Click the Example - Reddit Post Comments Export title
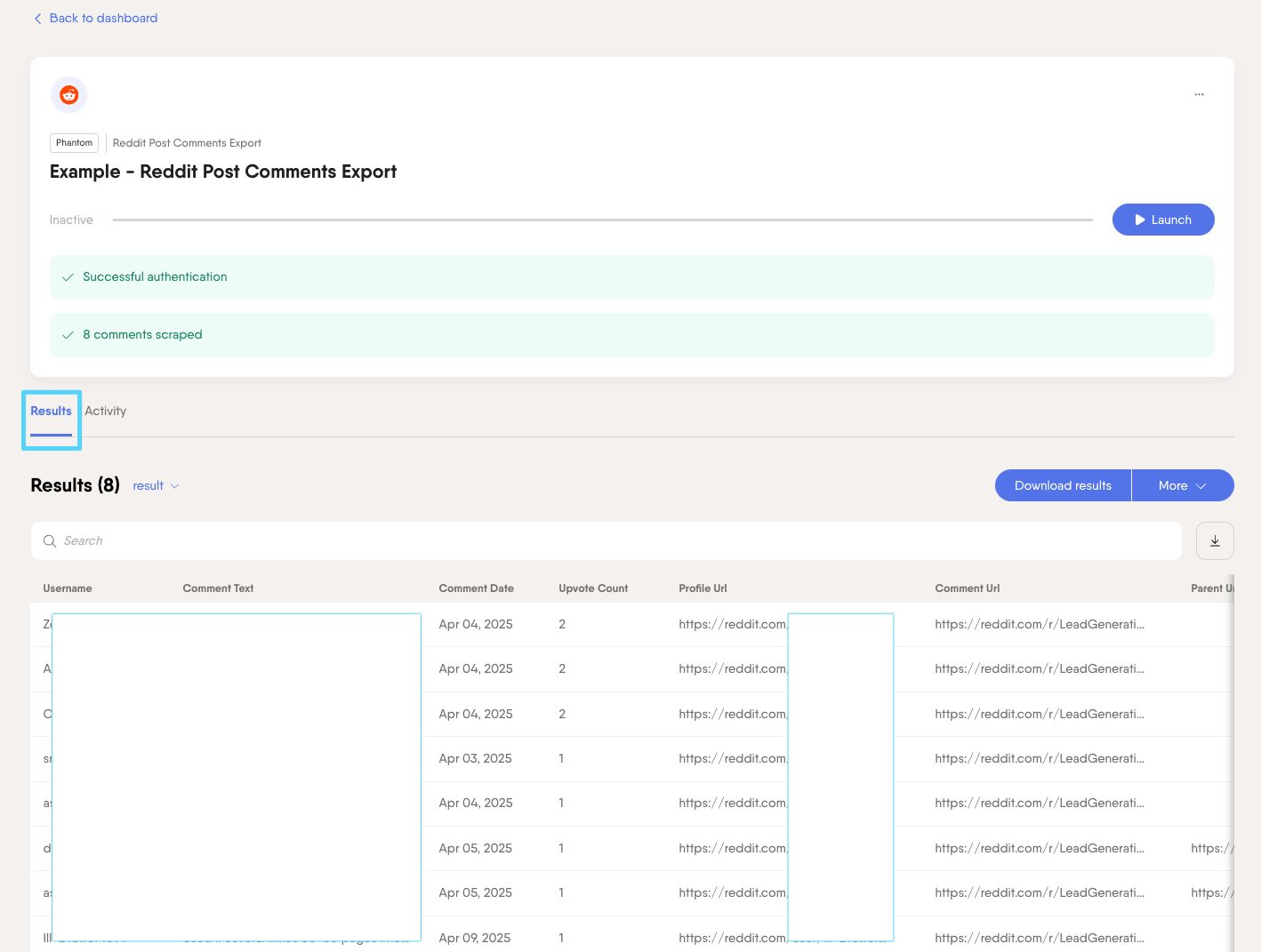Viewport: 1261px width, 952px height. pos(223,172)
